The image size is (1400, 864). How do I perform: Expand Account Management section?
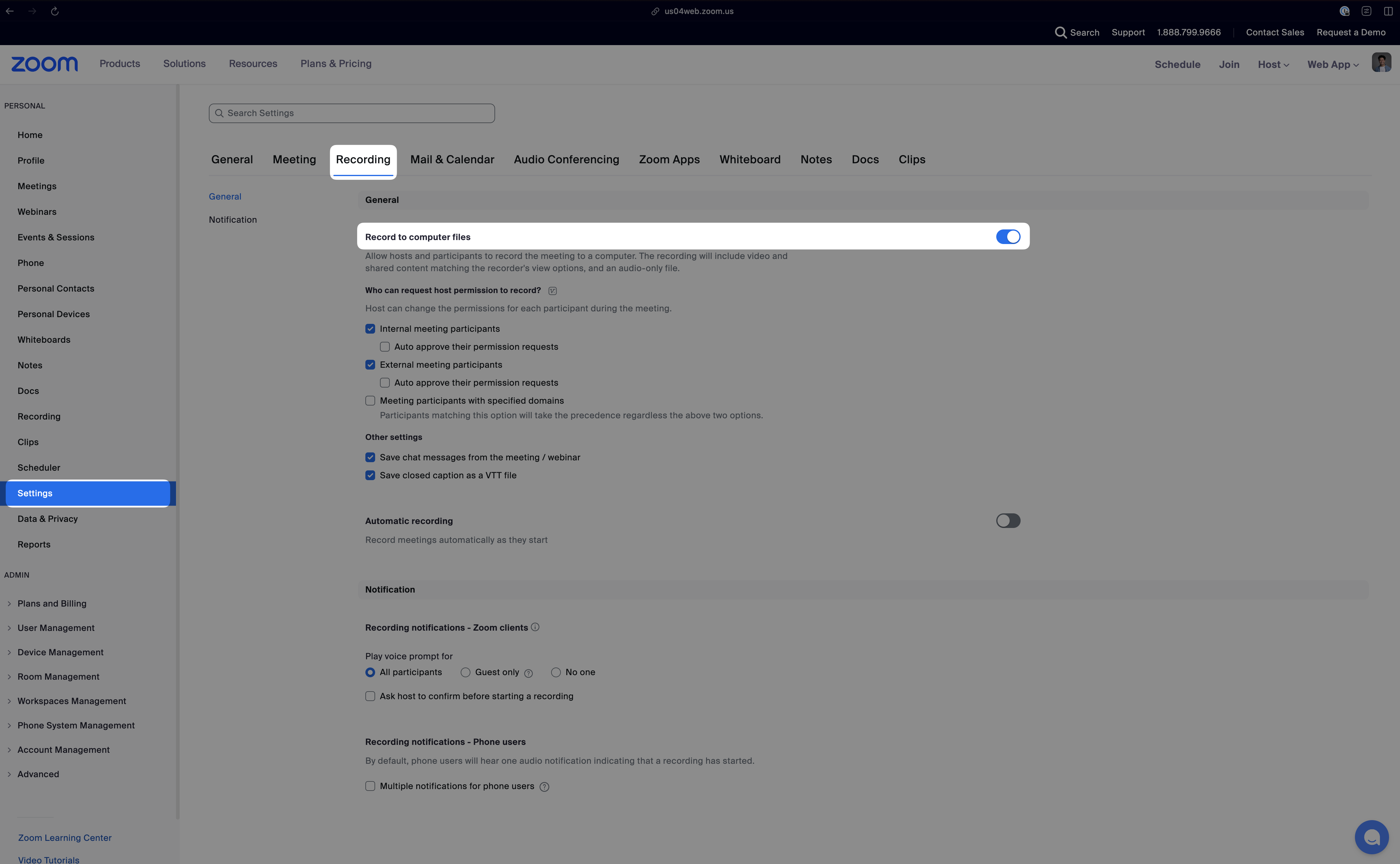point(9,750)
